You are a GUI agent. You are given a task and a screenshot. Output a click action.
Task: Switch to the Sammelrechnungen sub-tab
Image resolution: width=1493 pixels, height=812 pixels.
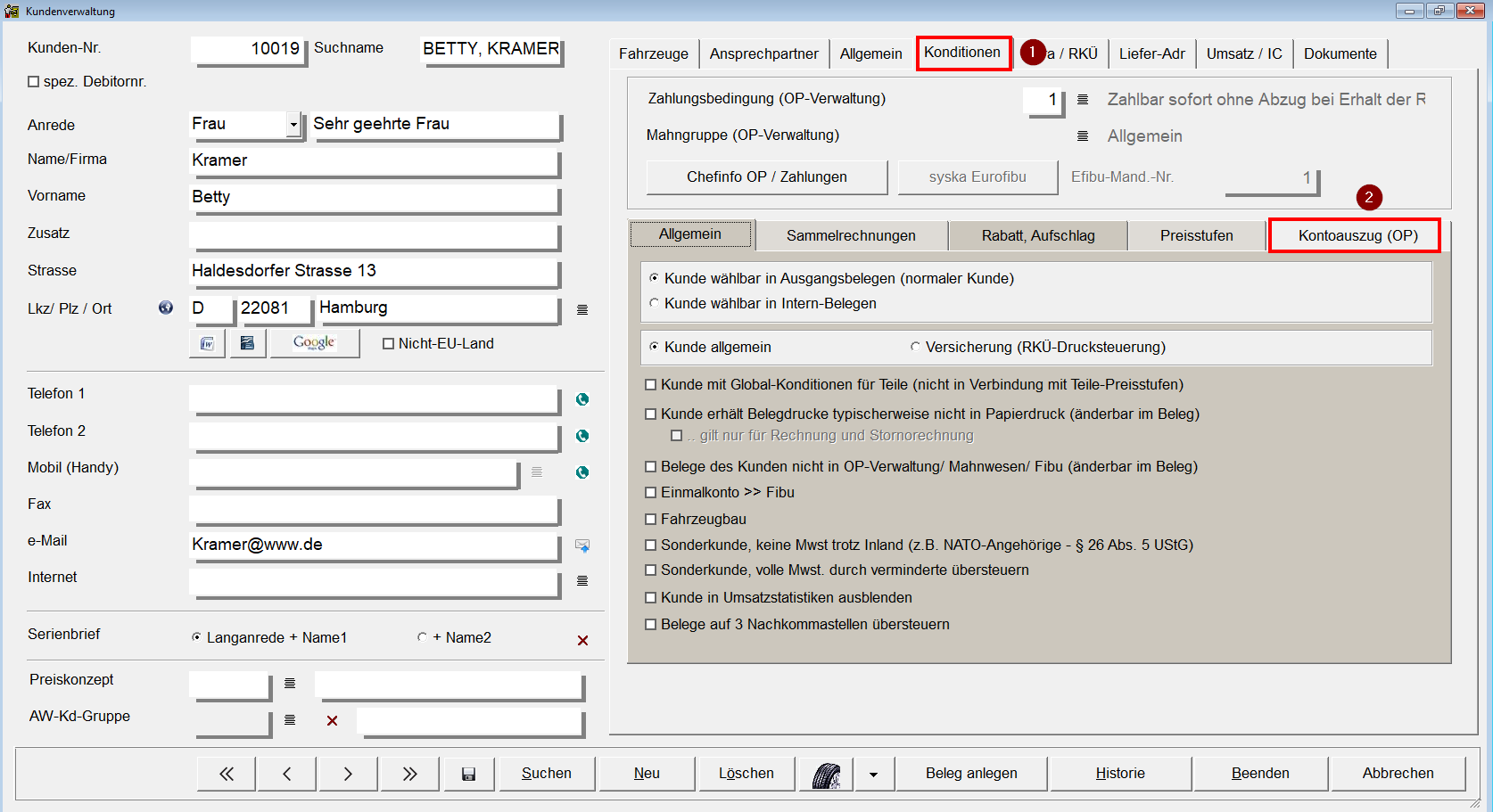851,236
